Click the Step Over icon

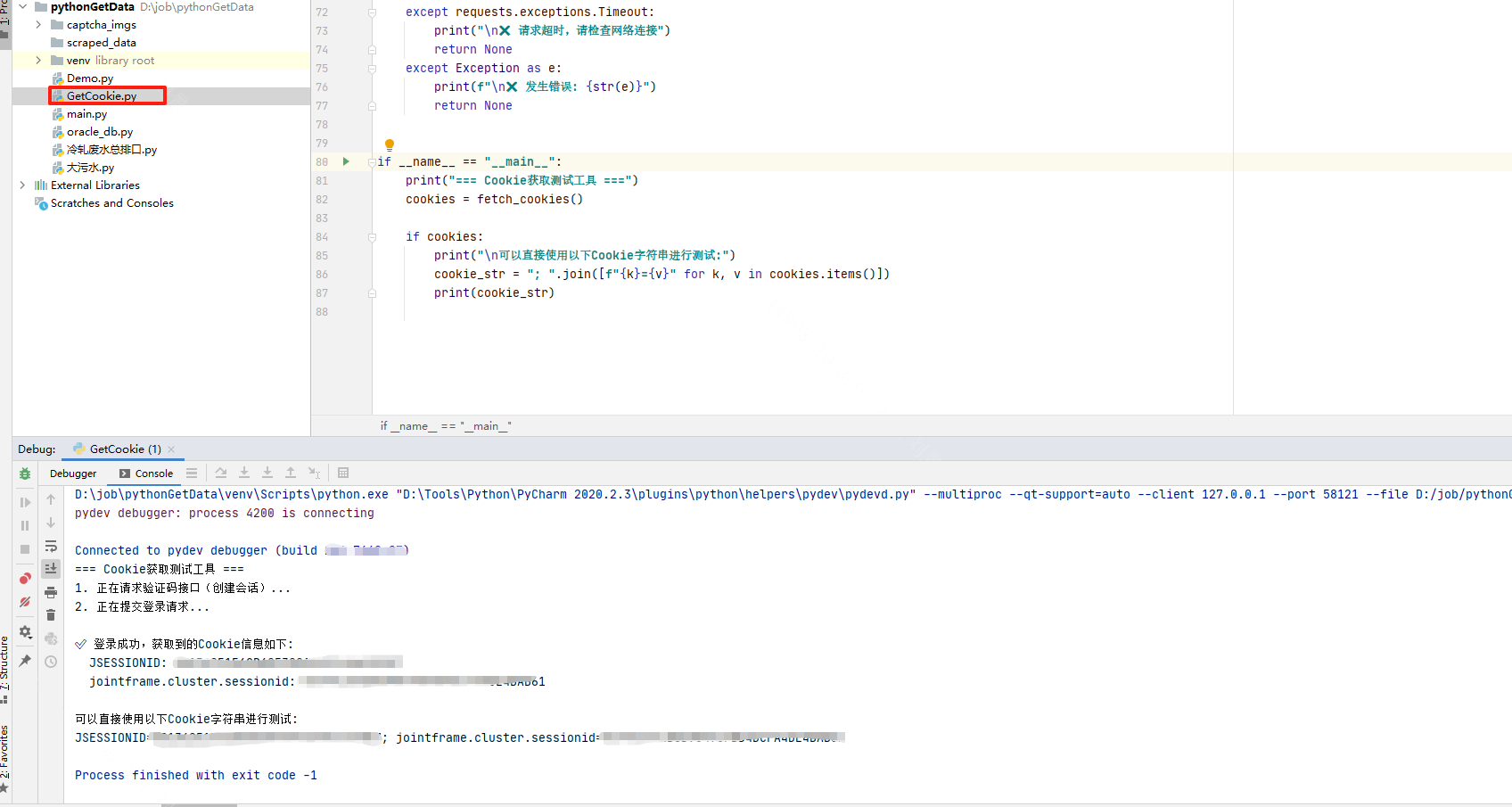tap(221, 473)
